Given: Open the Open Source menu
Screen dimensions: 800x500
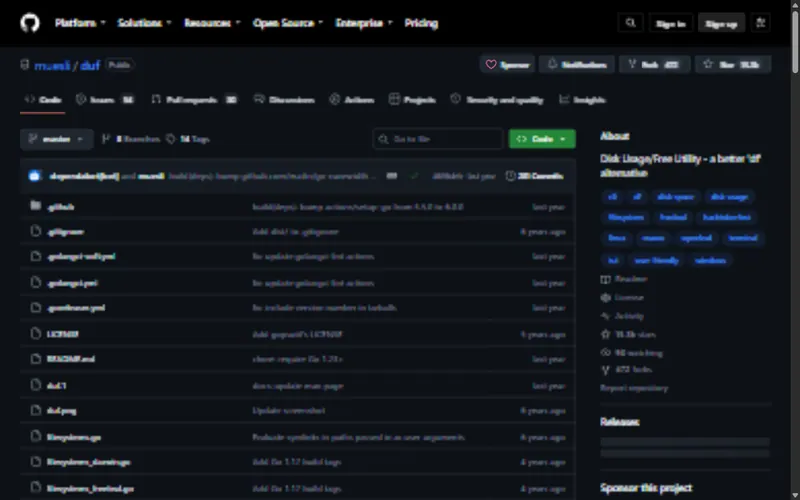Looking at the screenshot, I should [288, 23].
